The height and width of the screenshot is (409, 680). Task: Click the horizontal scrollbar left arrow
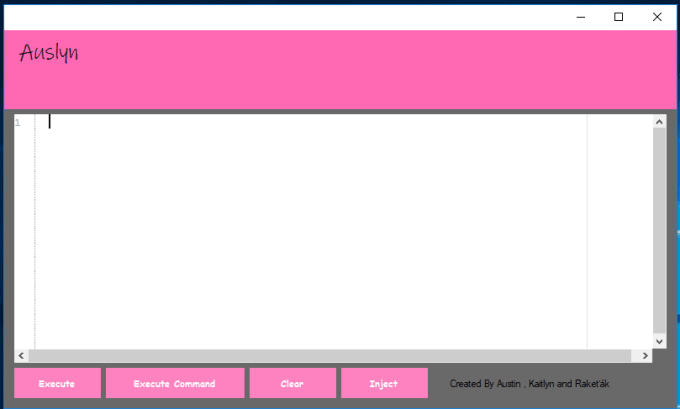pyautogui.click(x=21, y=356)
